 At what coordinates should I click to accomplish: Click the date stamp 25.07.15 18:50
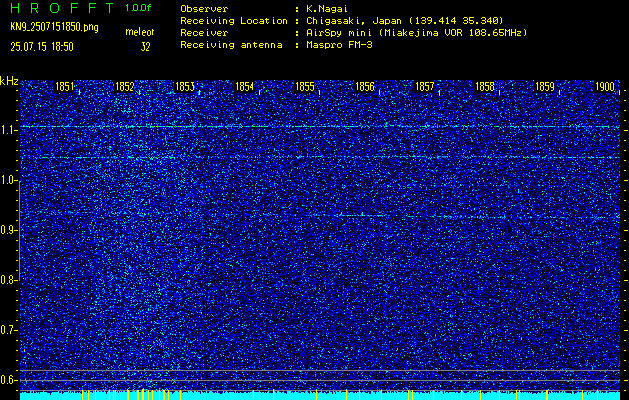coord(42,47)
